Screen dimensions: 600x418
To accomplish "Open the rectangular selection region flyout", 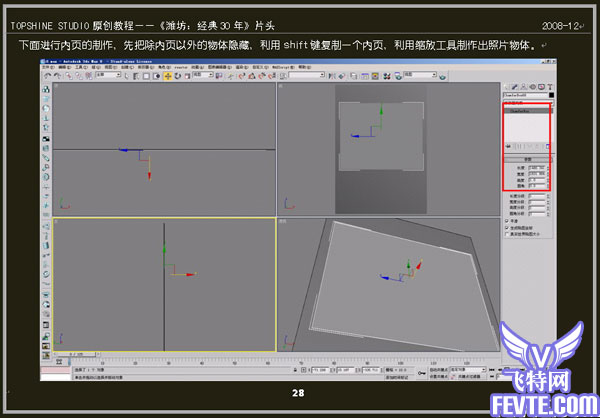I will [x=146, y=76].
